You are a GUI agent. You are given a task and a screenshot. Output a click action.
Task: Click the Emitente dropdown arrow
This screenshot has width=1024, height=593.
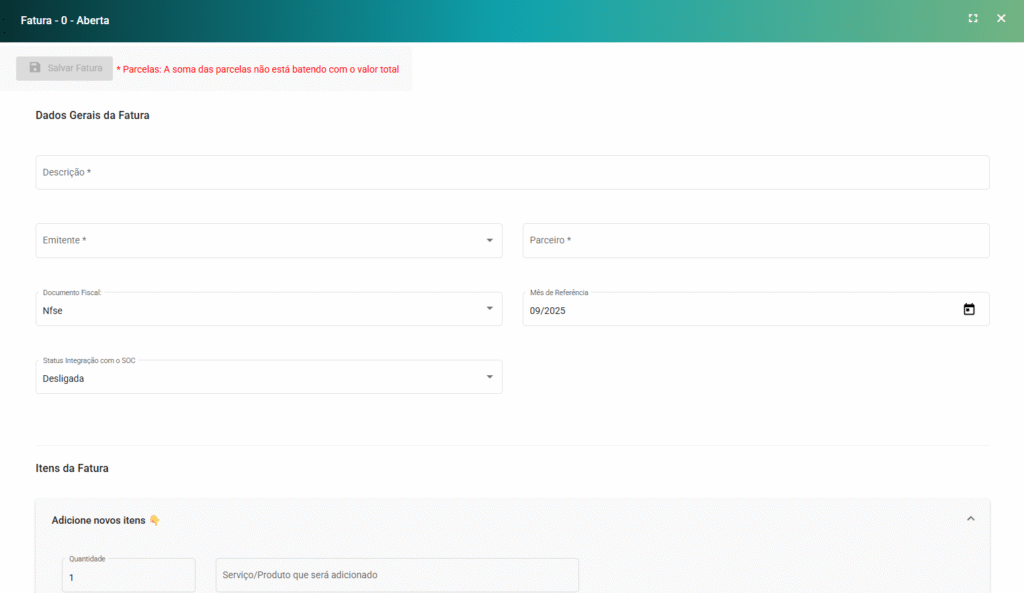click(489, 241)
